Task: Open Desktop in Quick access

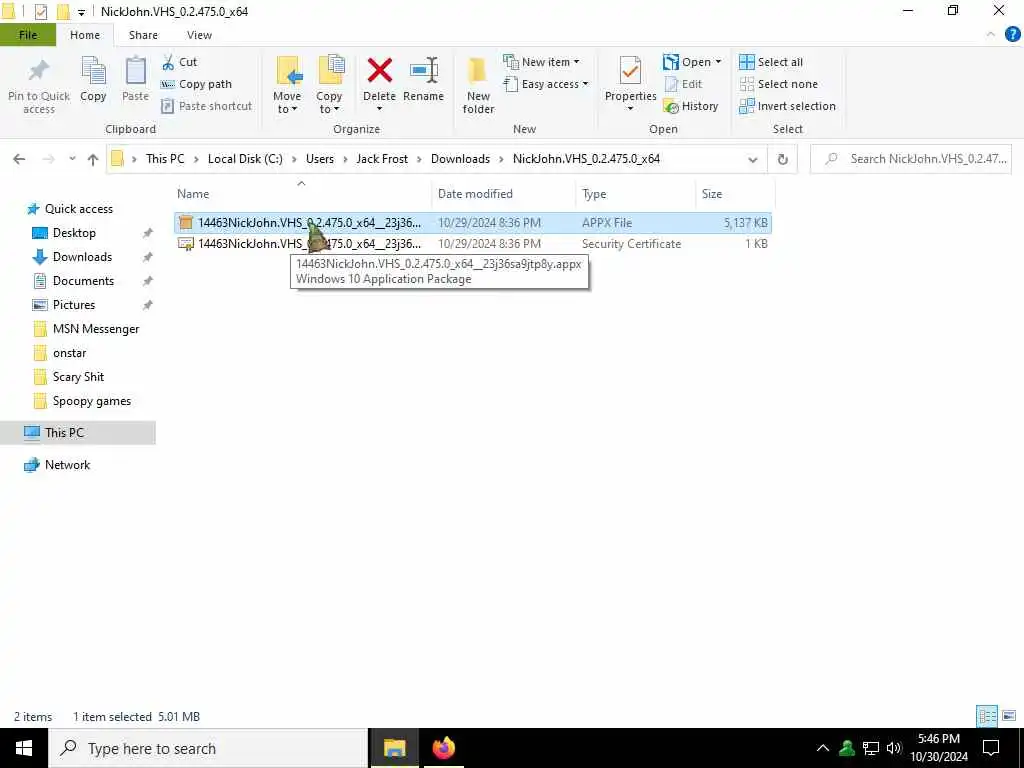Action: click(x=74, y=232)
